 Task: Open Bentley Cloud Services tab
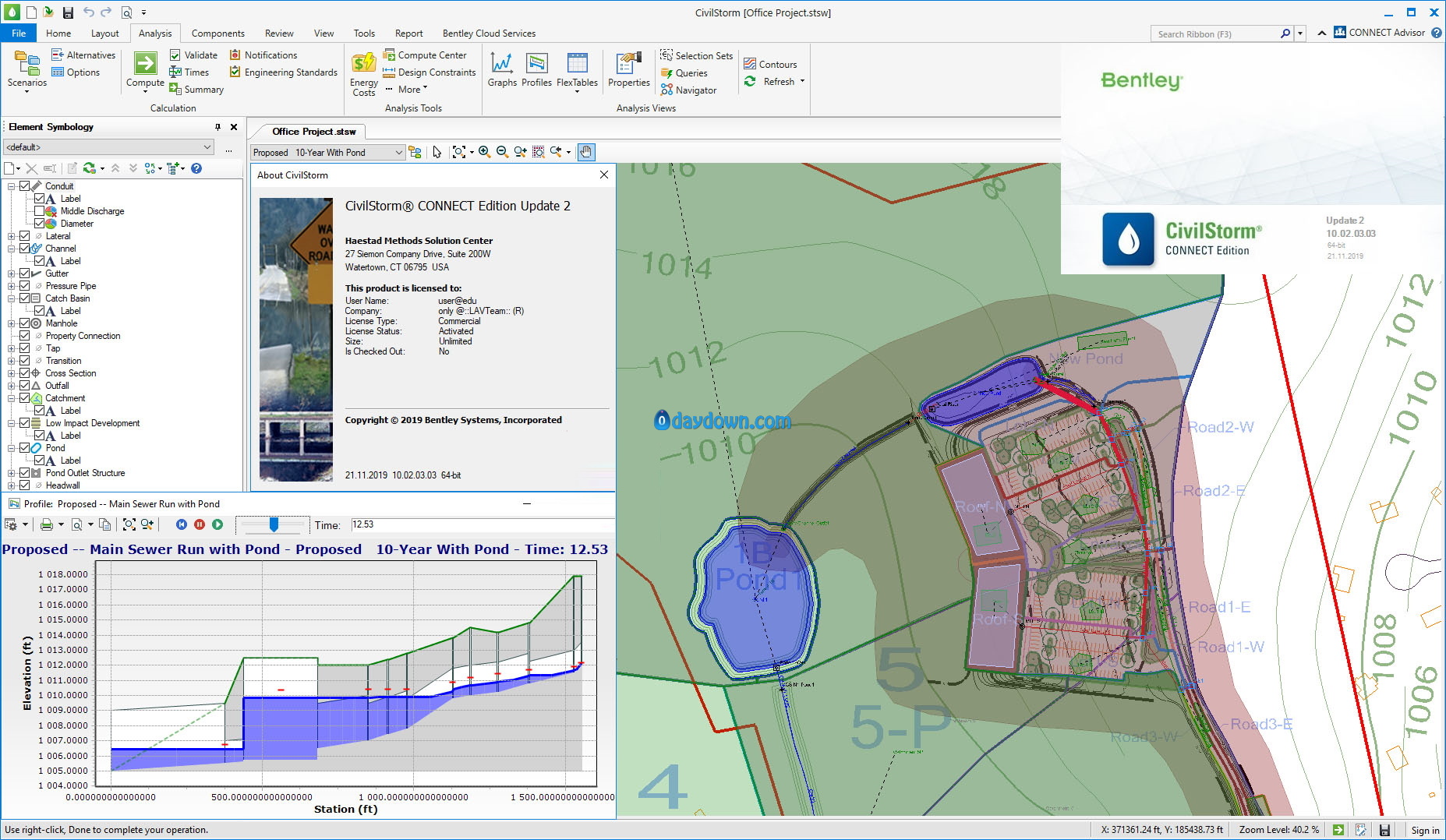(489, 34)
